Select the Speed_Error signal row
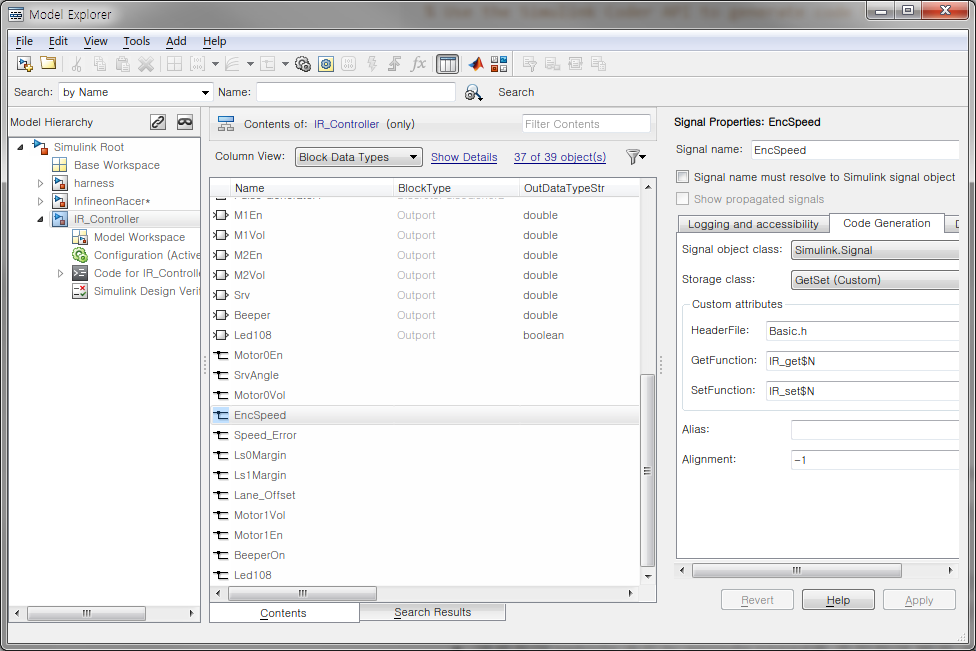The width and height of the screenshot is (976, 651). (425, 435)
